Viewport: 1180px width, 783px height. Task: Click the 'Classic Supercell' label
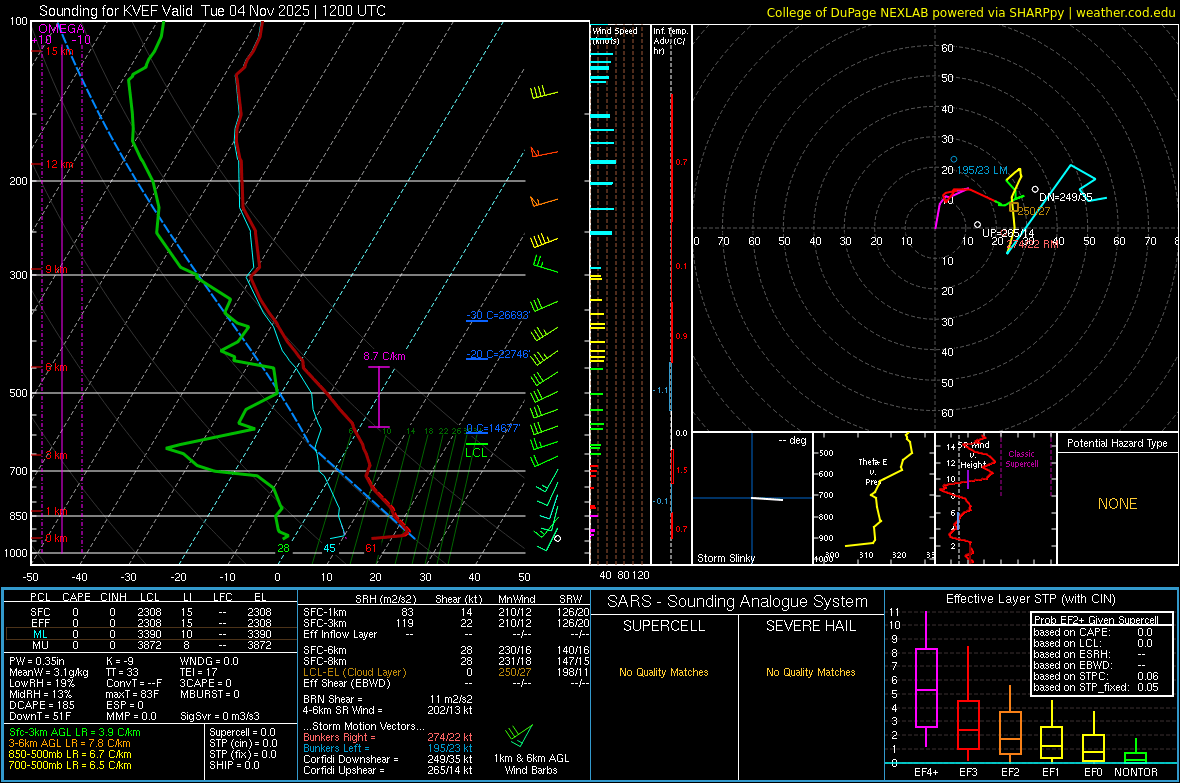point(1021,459)
